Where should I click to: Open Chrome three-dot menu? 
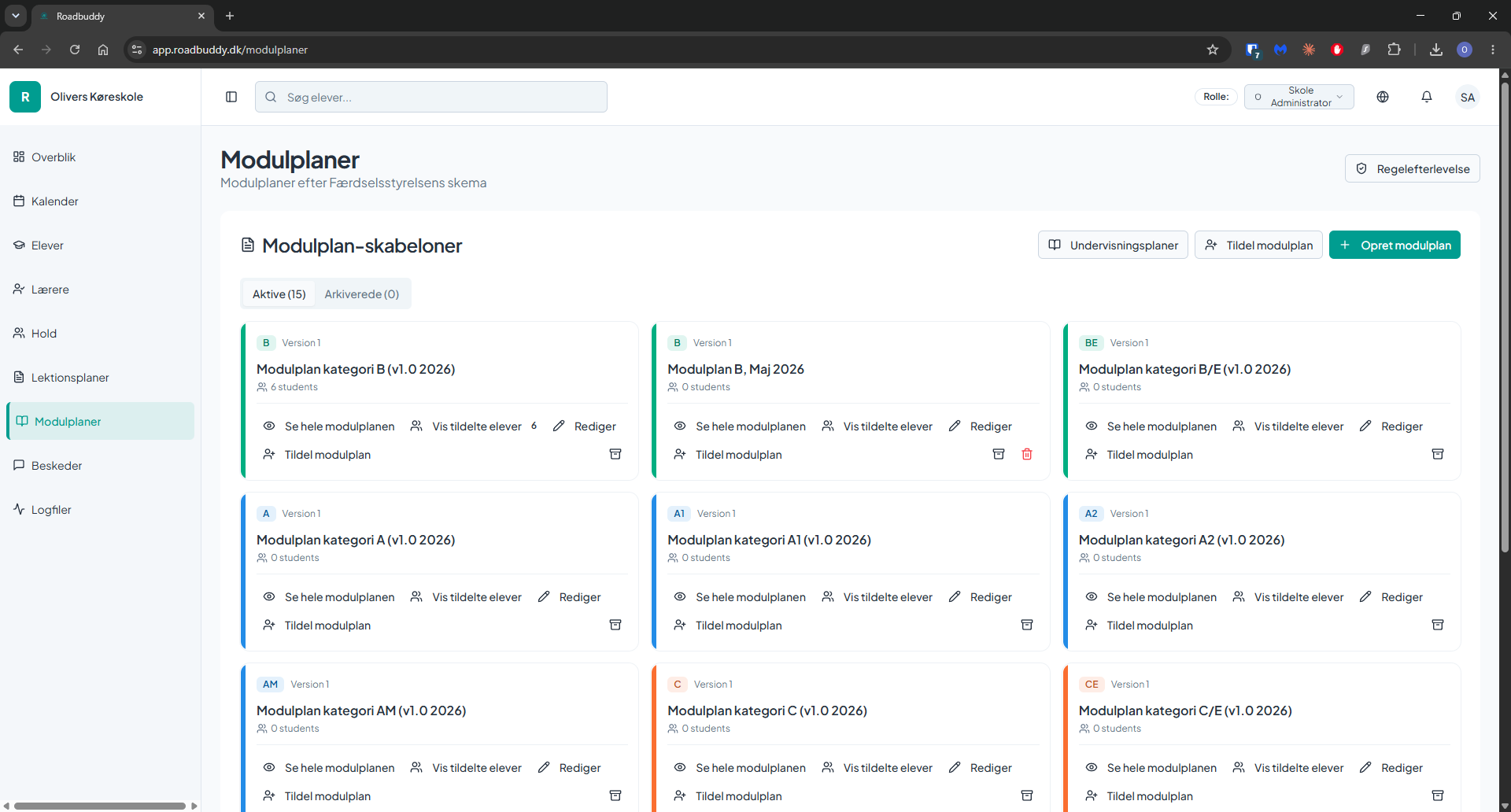tap(1493, 50)
